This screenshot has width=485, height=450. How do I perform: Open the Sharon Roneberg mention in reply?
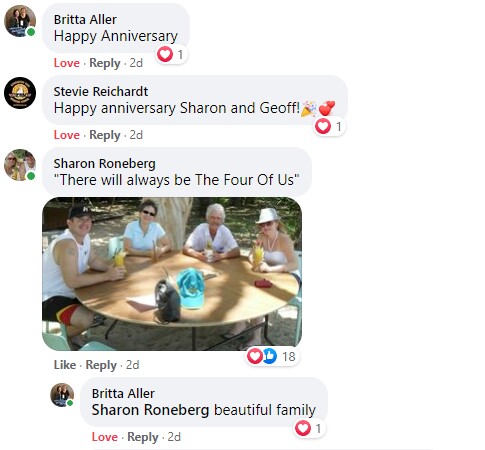(x=150, y=410)
